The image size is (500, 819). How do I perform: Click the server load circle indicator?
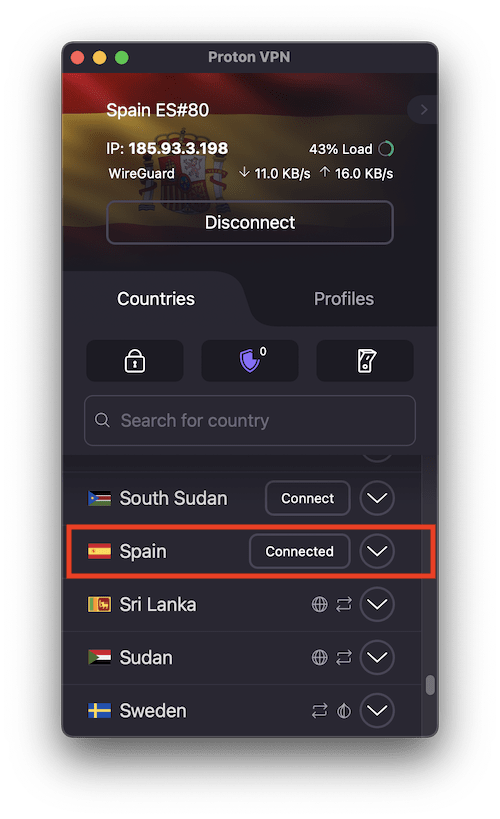click(x=386, y=149)
